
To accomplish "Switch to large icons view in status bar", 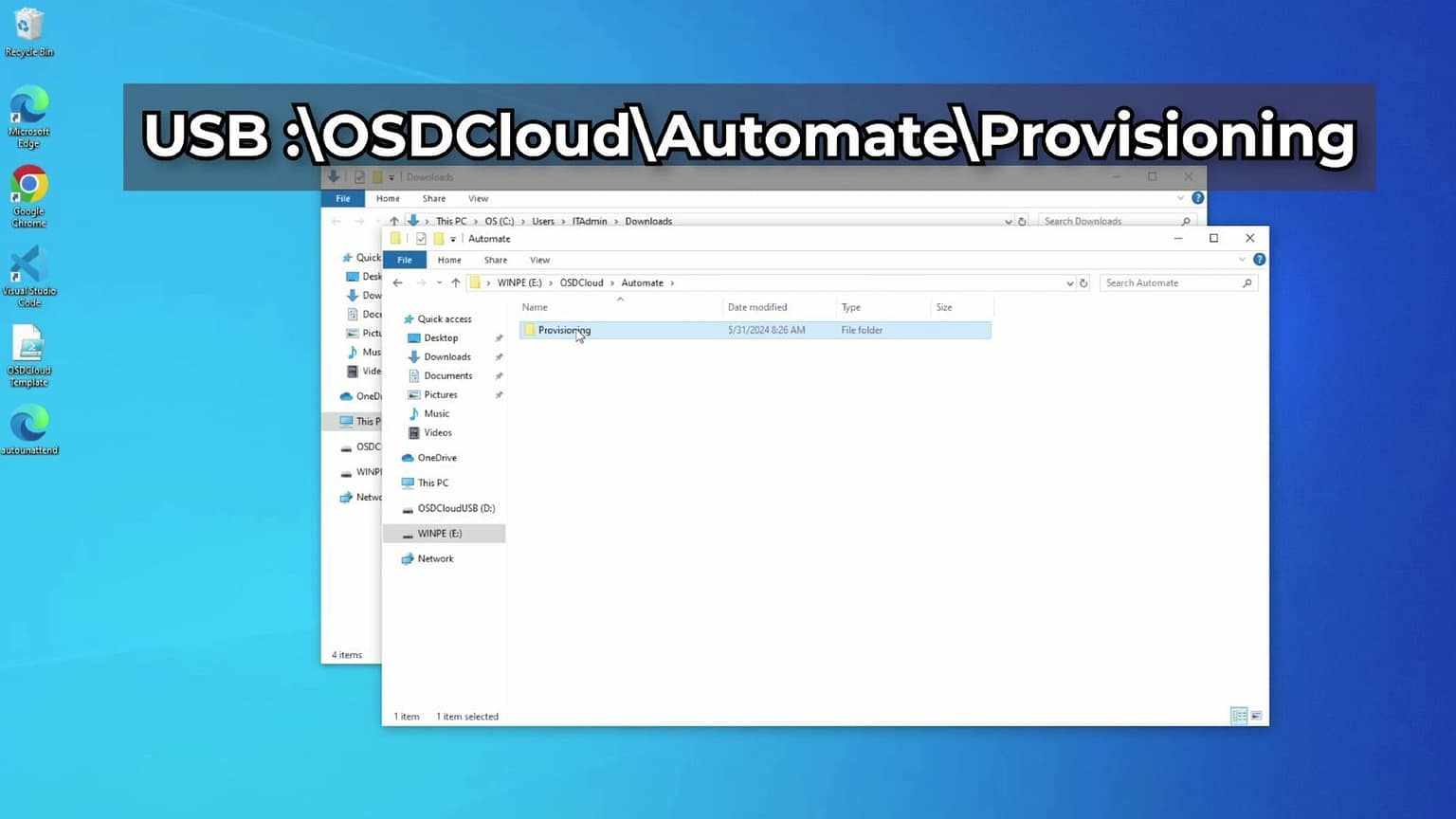I will coord(1256,715).
